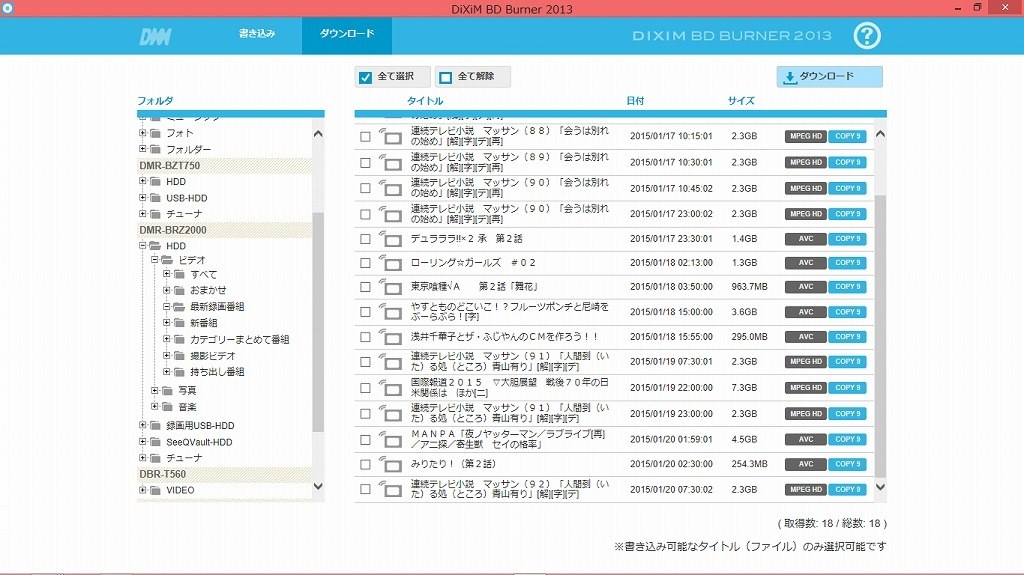Click folder icon next to USB-HDD
Image resolution: width=1024 pixels, height=575 pixels.
pyautogui.click(x=155, y=198)
